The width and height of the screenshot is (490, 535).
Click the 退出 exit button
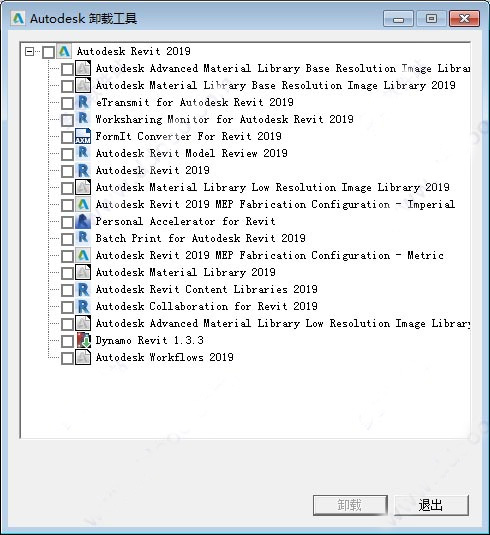pyautogui.click(x=431, y=505)
